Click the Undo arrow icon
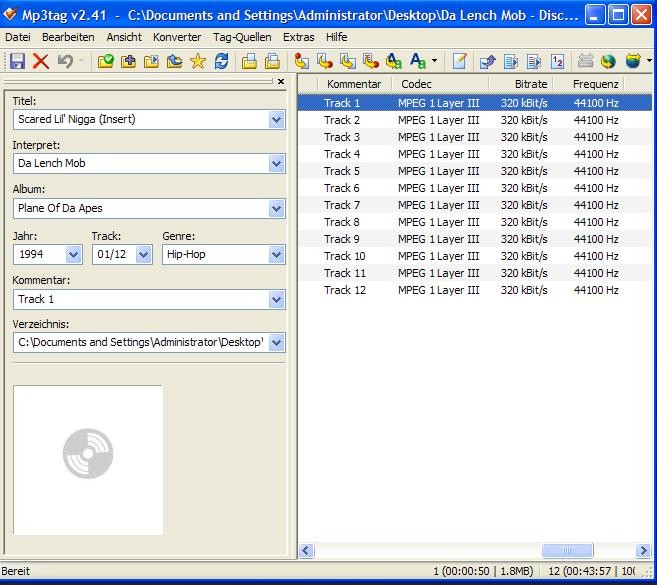The width and height of the screenshot is (657, 585). (65, 62)
